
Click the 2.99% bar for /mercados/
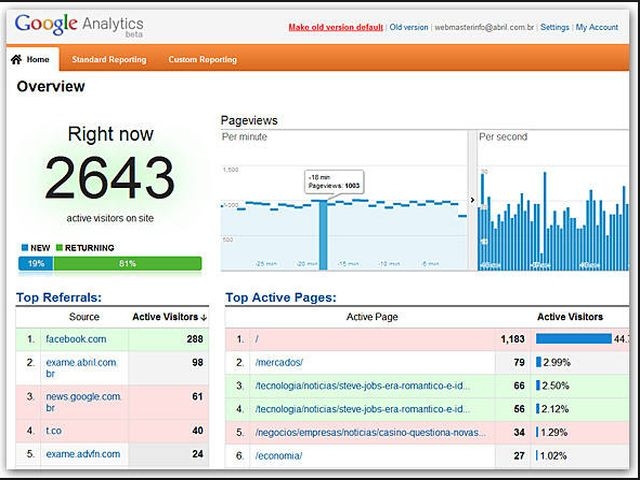(539, 362)
